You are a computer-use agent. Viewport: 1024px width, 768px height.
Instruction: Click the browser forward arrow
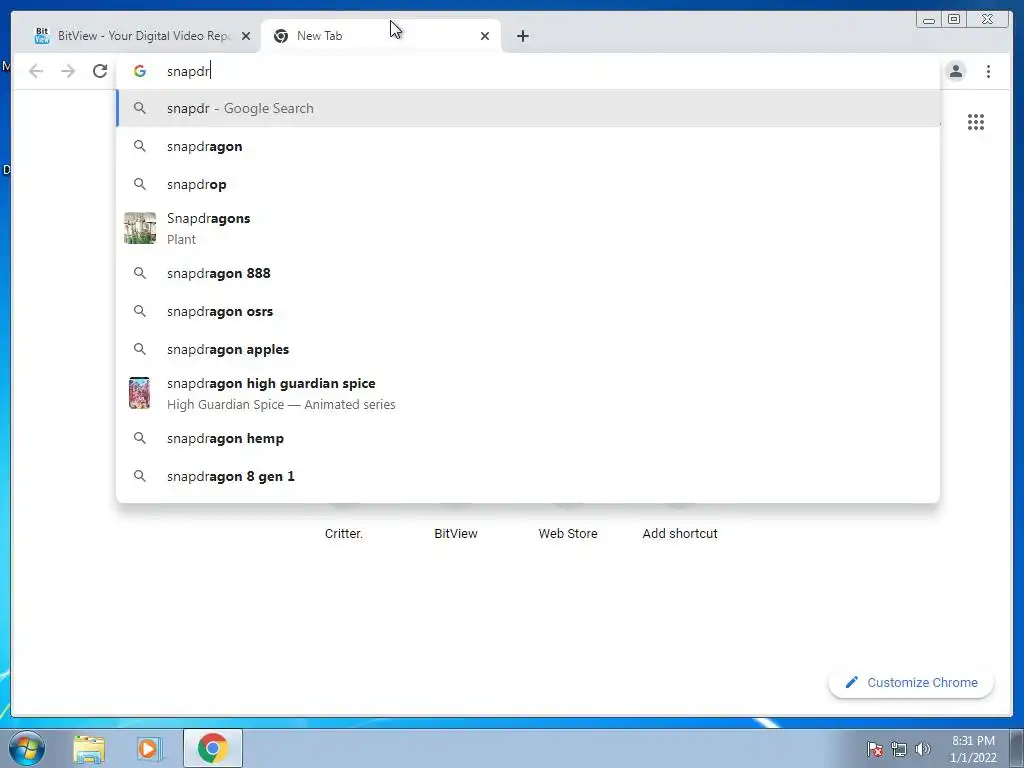pos(68,71)
